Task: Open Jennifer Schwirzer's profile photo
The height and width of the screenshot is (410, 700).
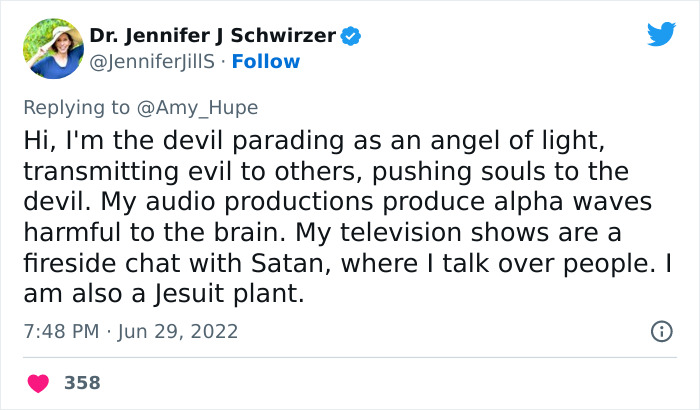Action: point(52,48)
